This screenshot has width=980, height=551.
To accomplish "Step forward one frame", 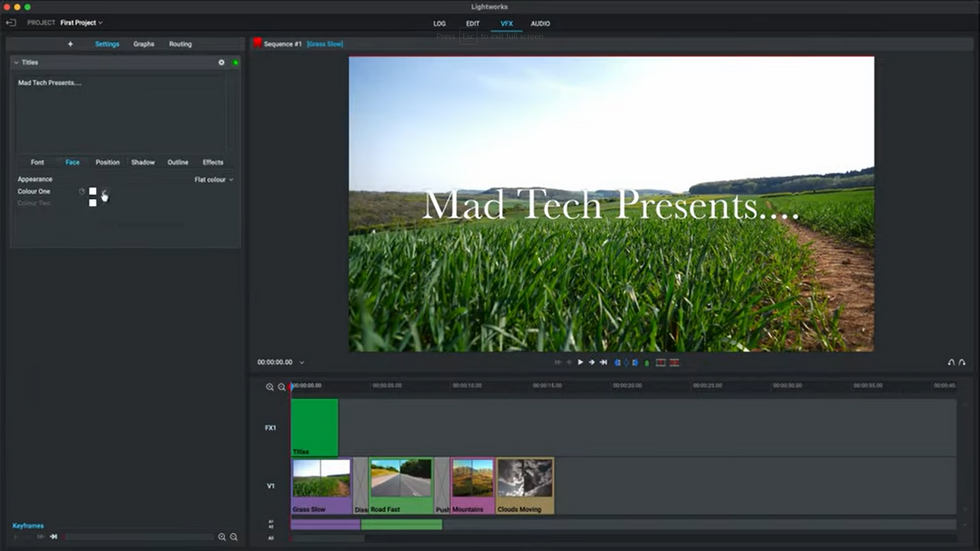I will click(x=591, y=362).
